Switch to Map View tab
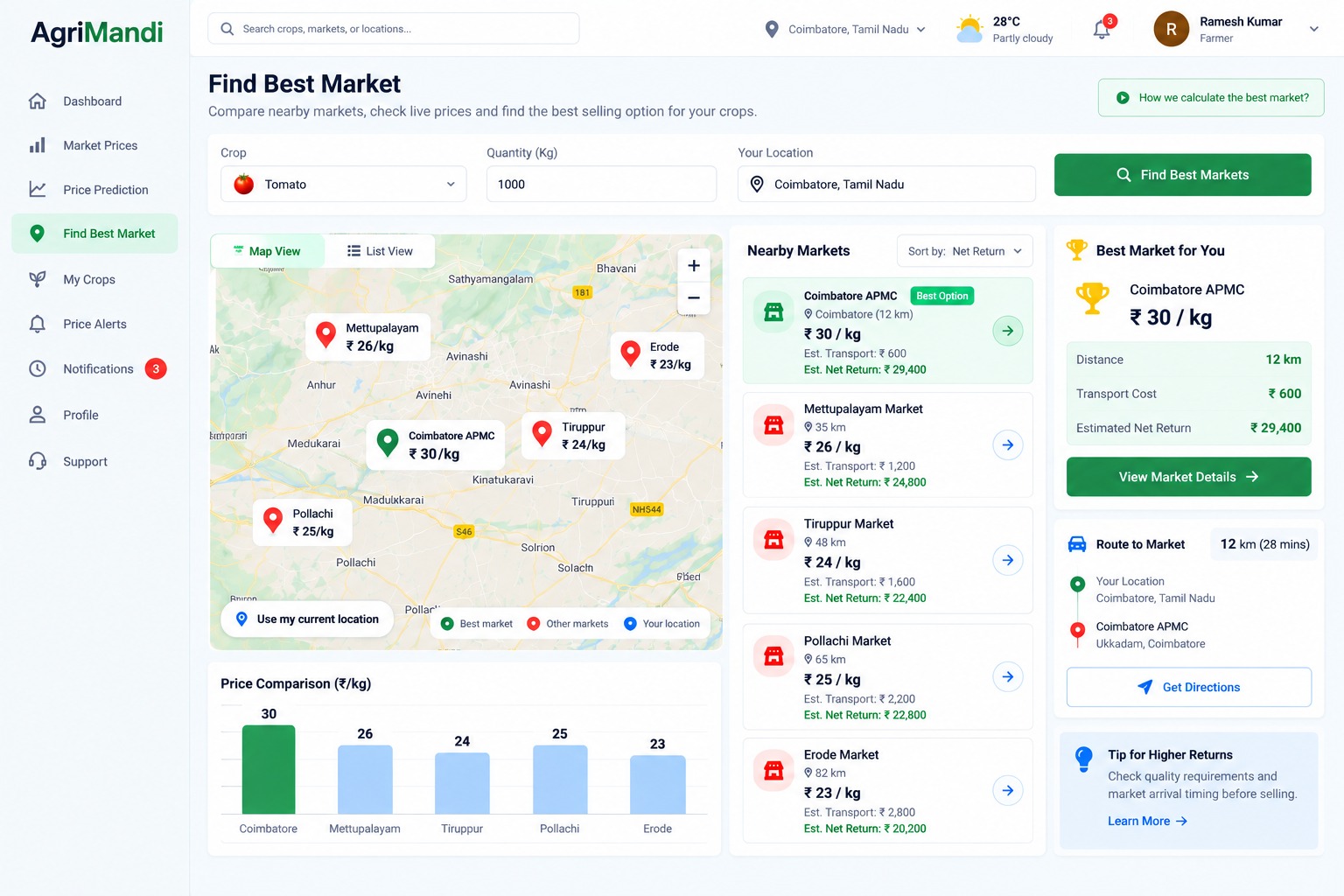The image size is (1344, 896). (x=267, y=251)
